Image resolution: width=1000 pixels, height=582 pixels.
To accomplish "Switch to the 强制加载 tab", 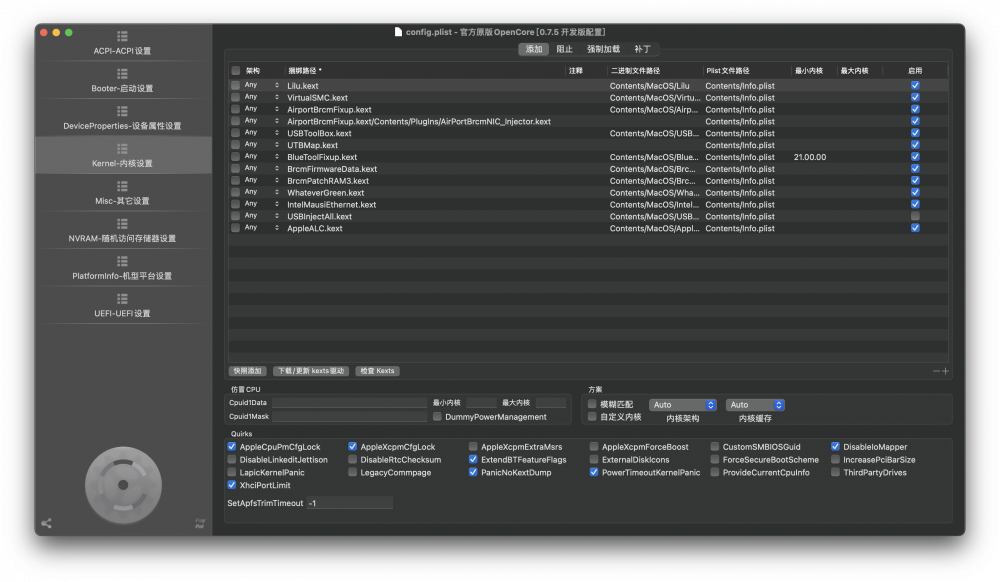I will point(603,49).
